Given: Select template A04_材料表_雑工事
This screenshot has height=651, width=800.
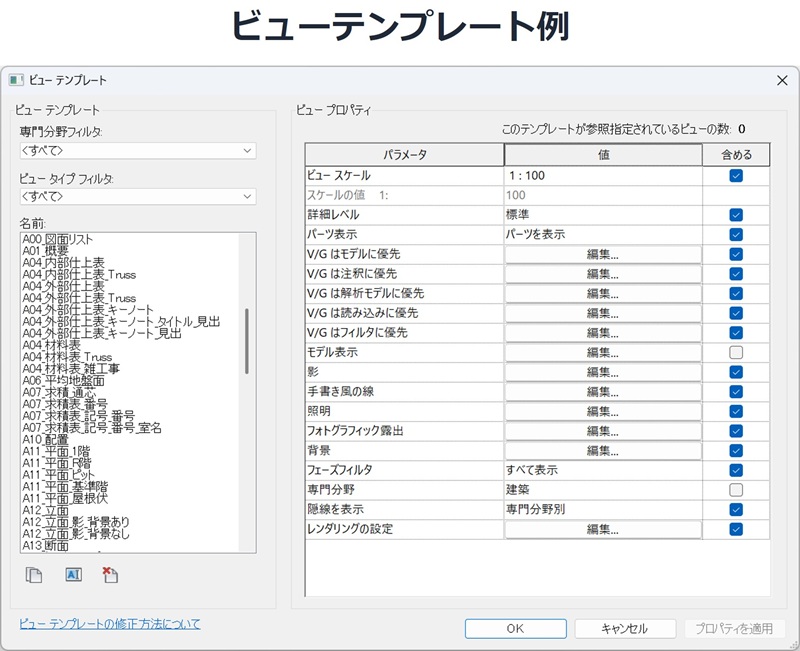Looking at the screenshot, I should pyautogui.click(x=71, y=368).
